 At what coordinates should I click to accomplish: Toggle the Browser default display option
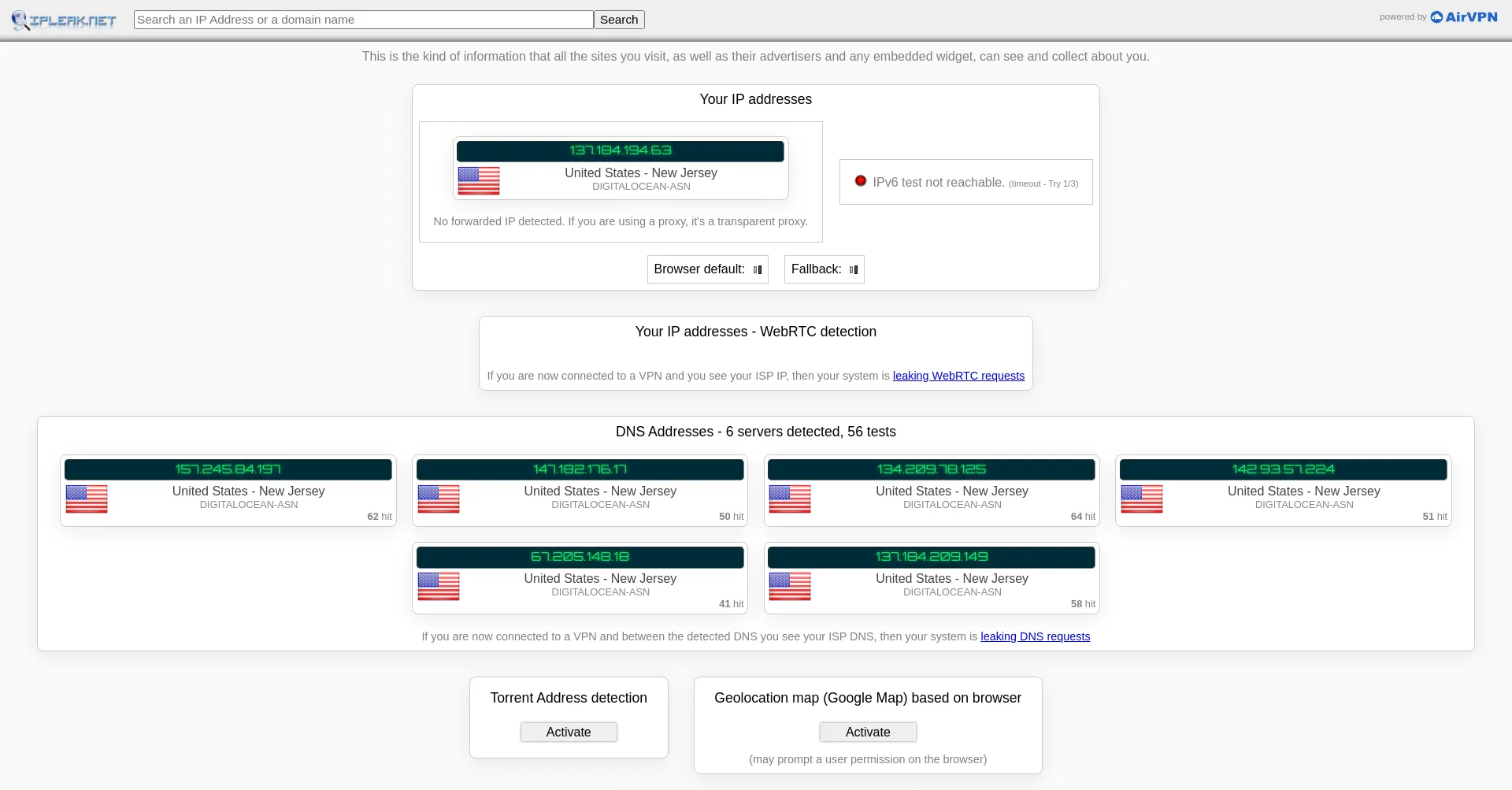point(757,269)
